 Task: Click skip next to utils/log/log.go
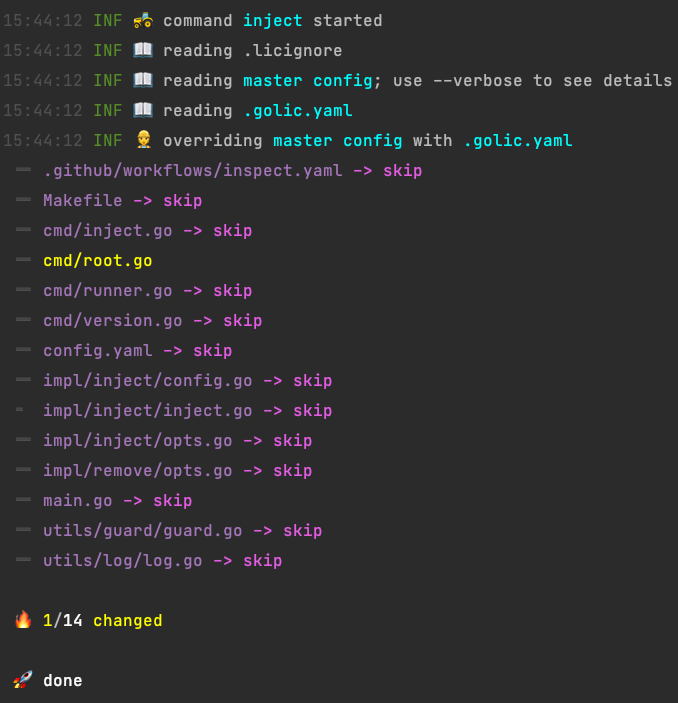[x=263, y=561]
